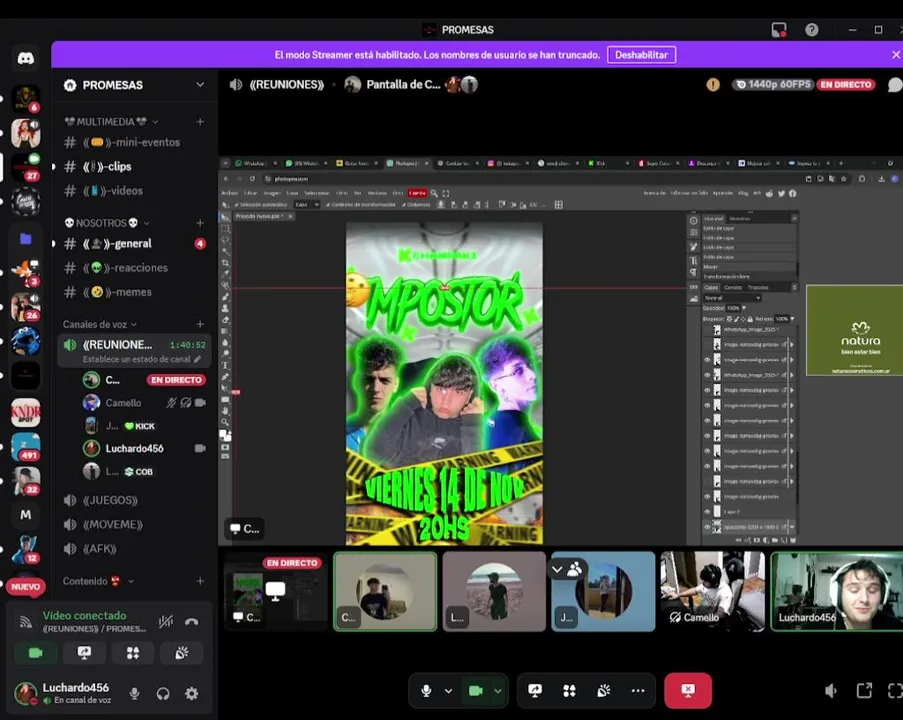This screenshot has width=903, height=720.
Task: Enter fullscreen for the stream
Action: tap(895, 691)
